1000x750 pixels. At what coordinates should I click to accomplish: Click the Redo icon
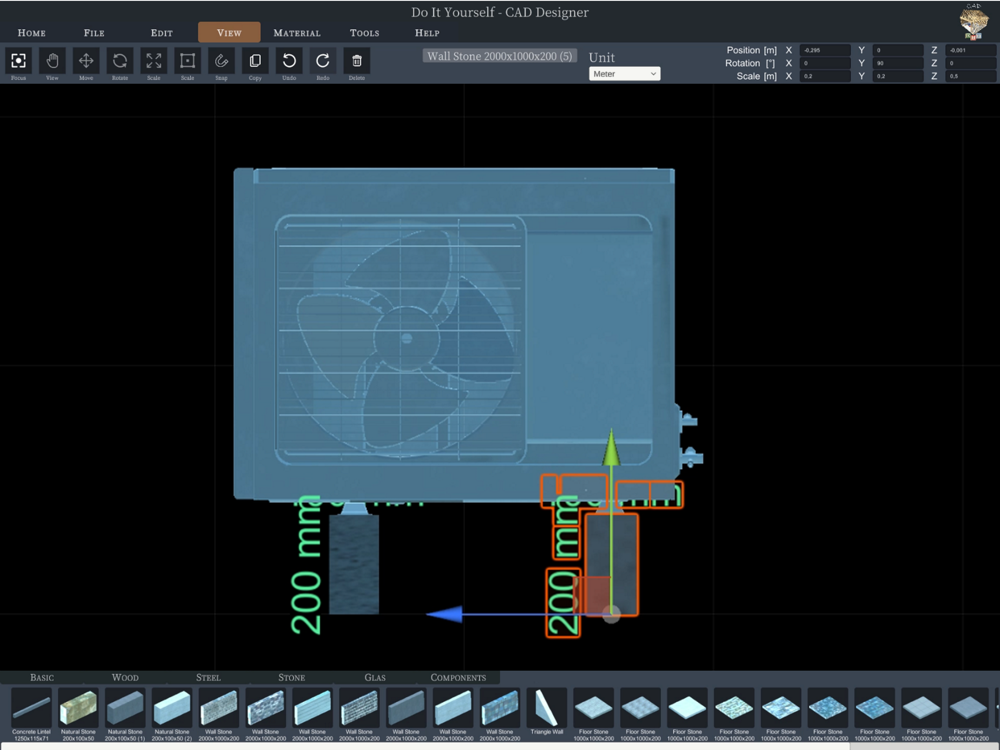323,61
